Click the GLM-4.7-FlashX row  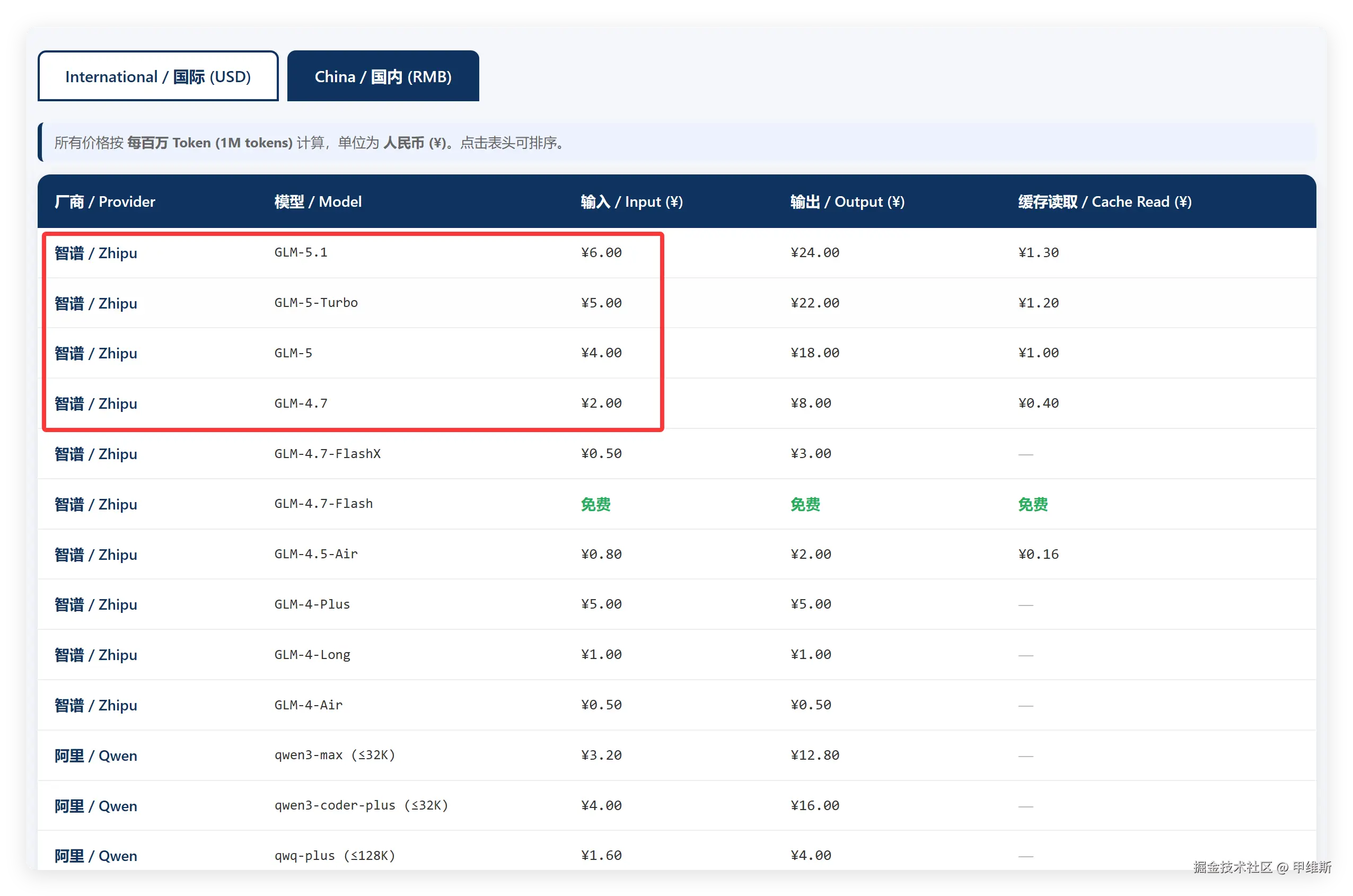click(328, 454)
